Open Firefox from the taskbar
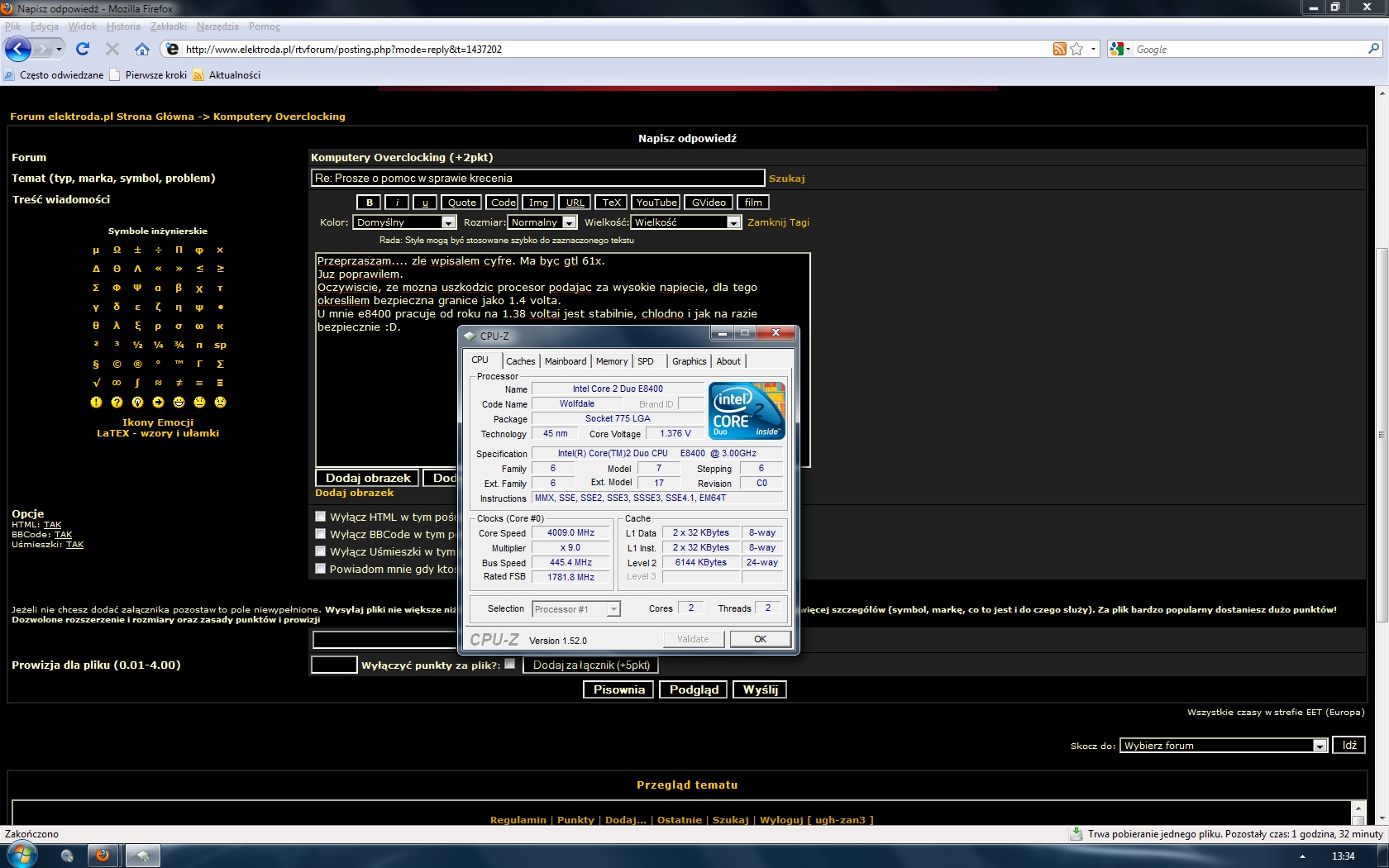This screenshot has height=868, width=1389. click(x=103, y=856)
